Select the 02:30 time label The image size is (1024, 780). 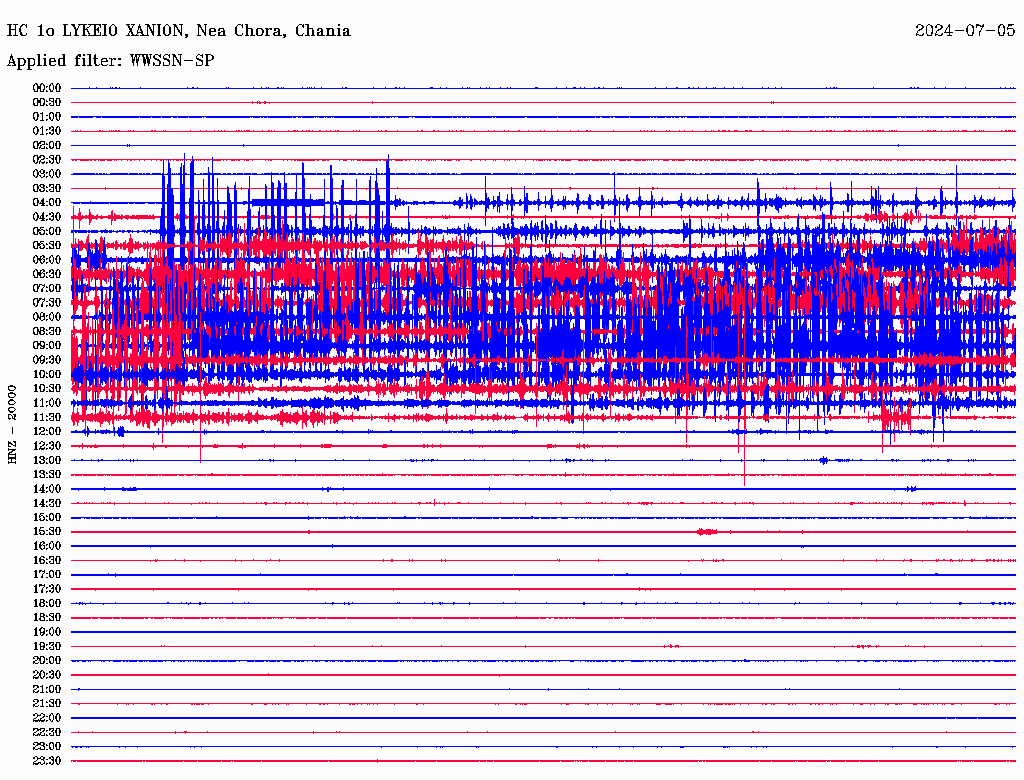pyautogui.click(x=47, y=160)
